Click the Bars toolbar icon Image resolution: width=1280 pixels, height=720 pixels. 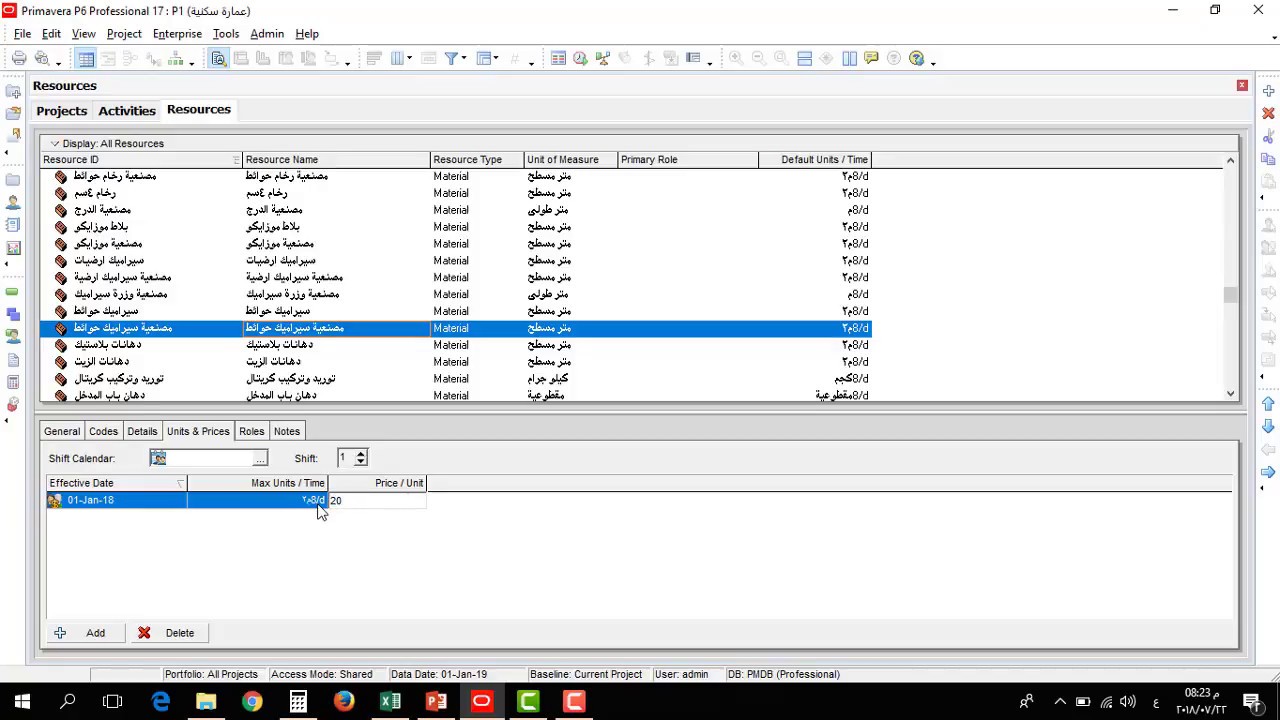pyautogui.click(x=374, y=59)
